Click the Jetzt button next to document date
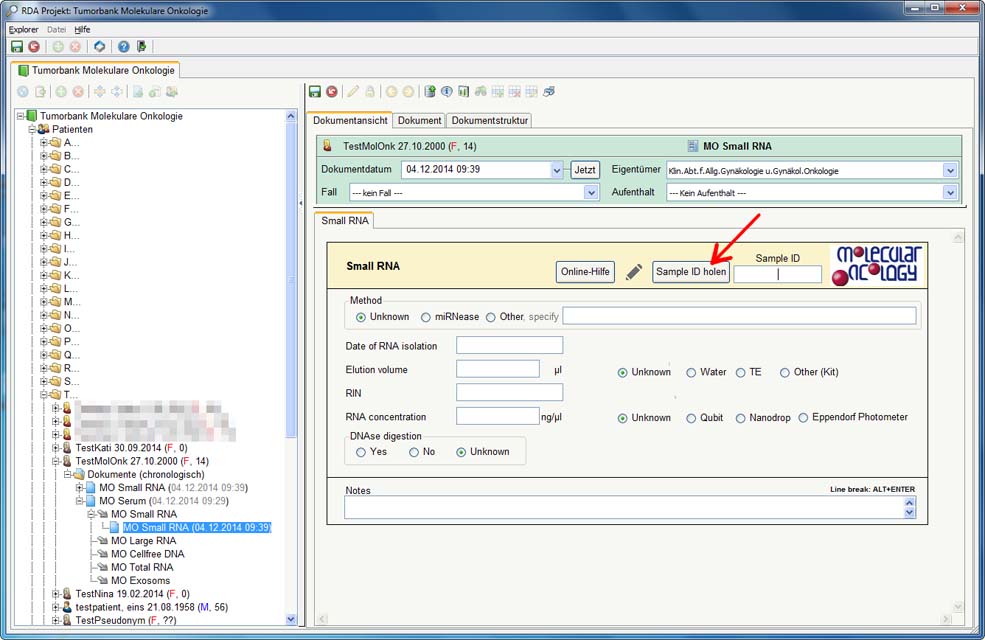 point(585,171)
